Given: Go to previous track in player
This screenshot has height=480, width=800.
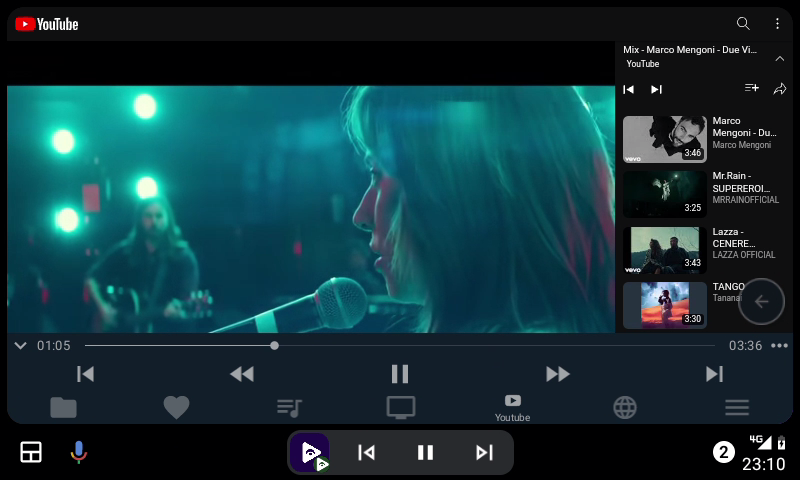Looking at the screenshot, I should (x=85, y=374).
